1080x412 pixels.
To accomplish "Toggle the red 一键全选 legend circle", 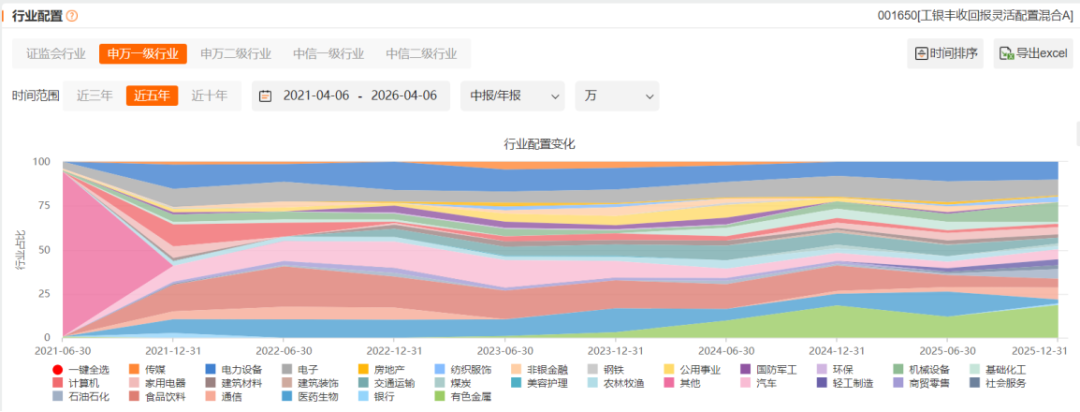I will [x=58, y=370].
